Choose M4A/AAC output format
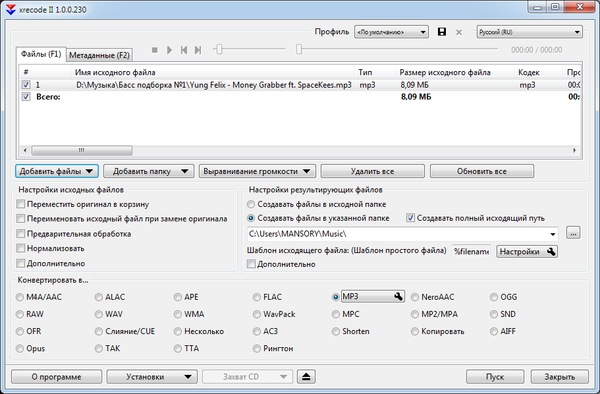 point(20,297)
